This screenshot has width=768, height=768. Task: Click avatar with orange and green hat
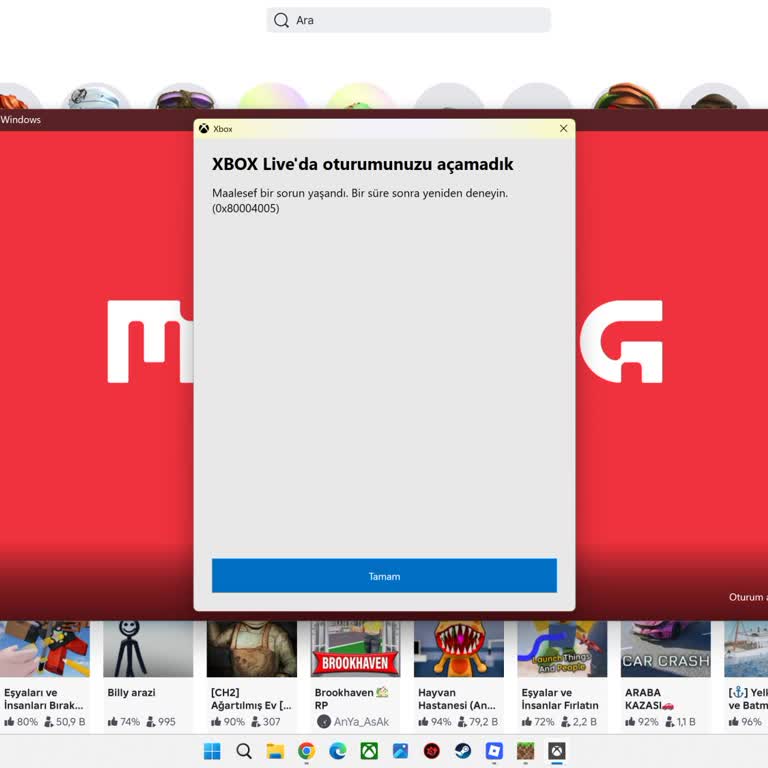(626, 96)
